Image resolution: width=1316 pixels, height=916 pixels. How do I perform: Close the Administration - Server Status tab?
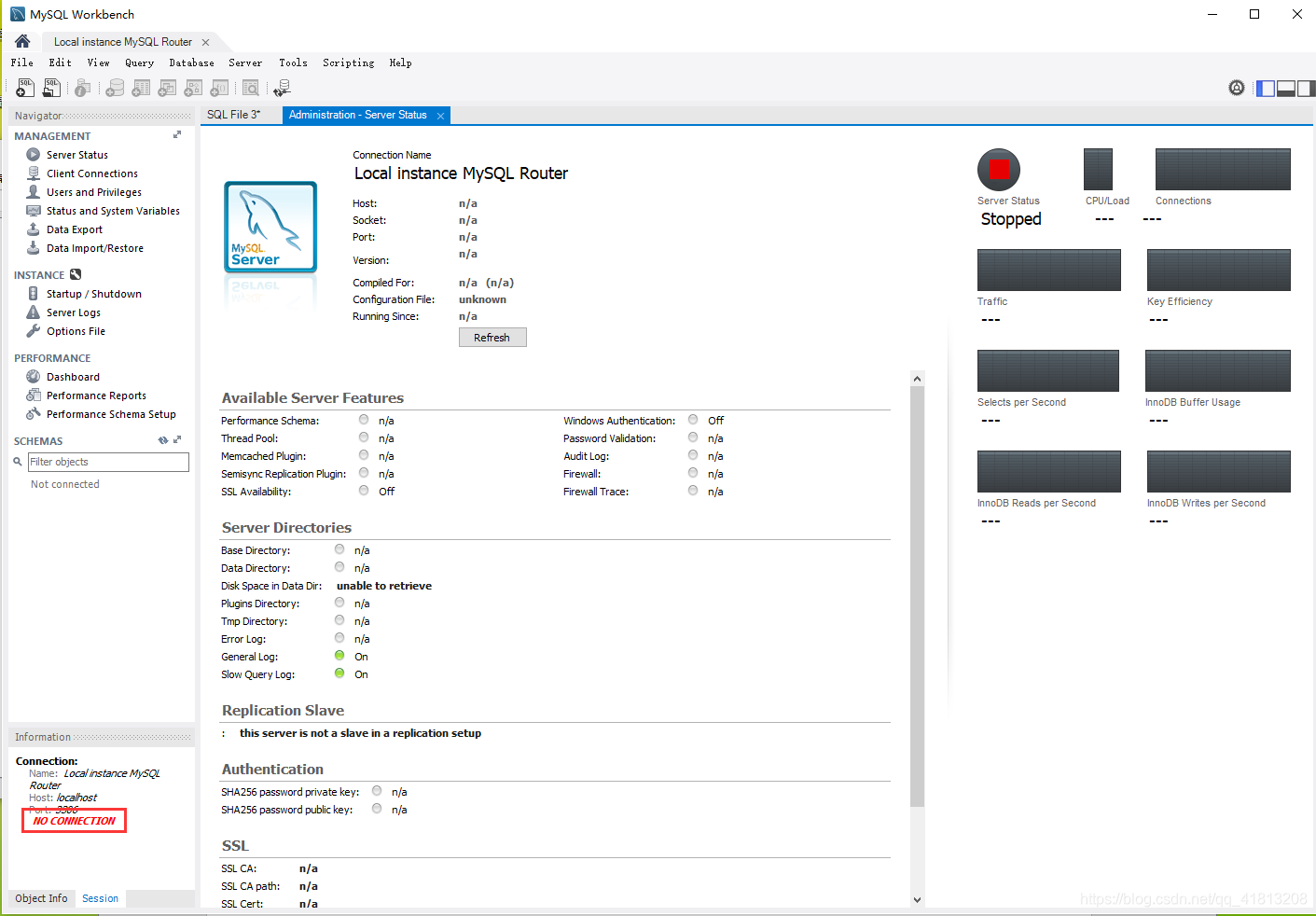click(440, 116)
